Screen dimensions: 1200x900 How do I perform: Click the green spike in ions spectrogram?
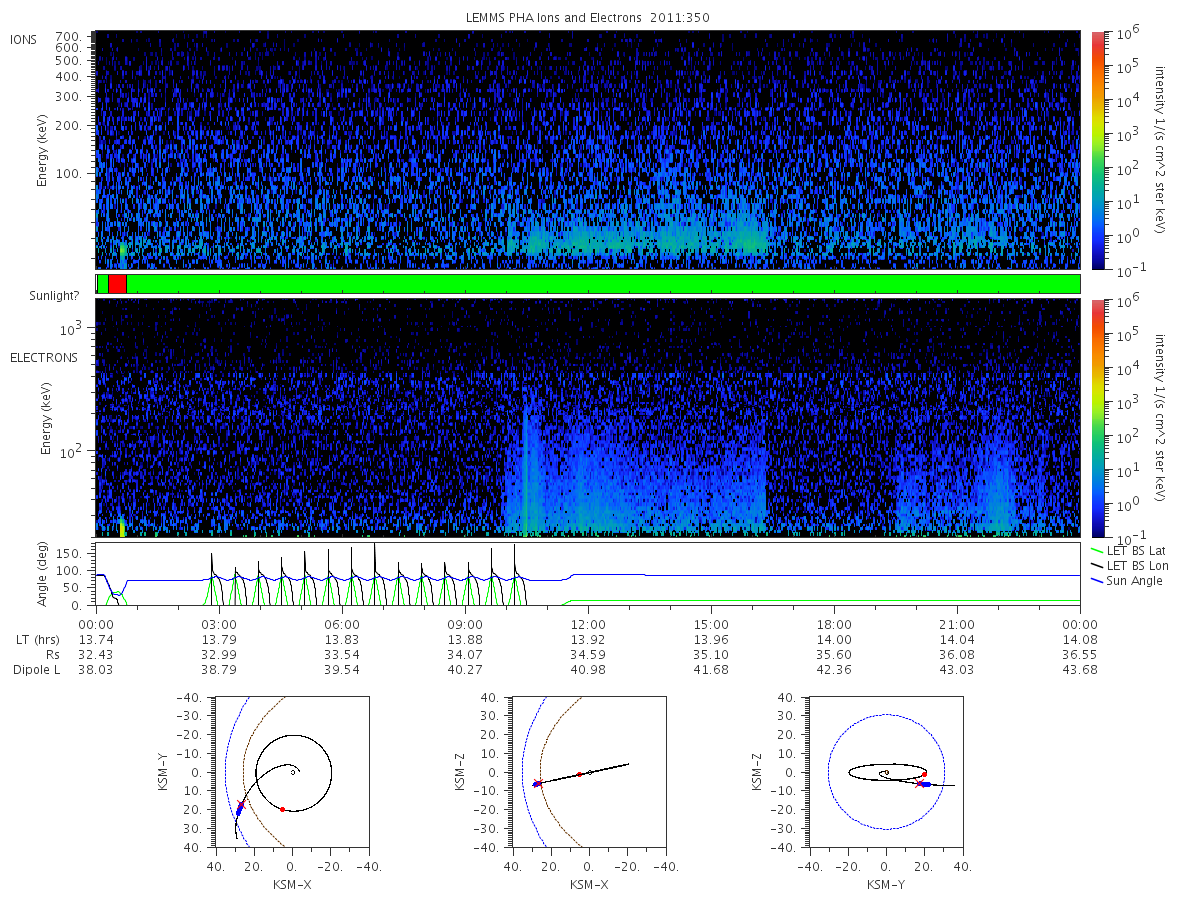[123, 252]
